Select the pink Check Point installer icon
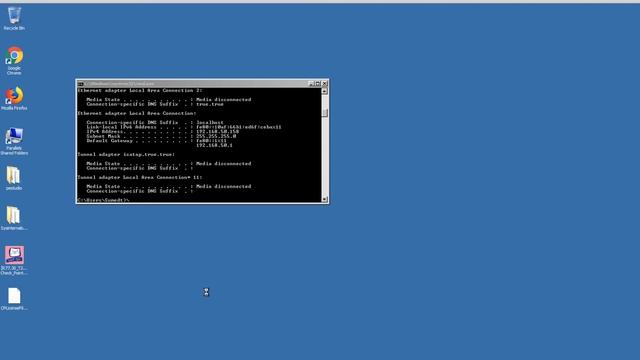Viewport: 640px width, 360px height. (14, 260)
